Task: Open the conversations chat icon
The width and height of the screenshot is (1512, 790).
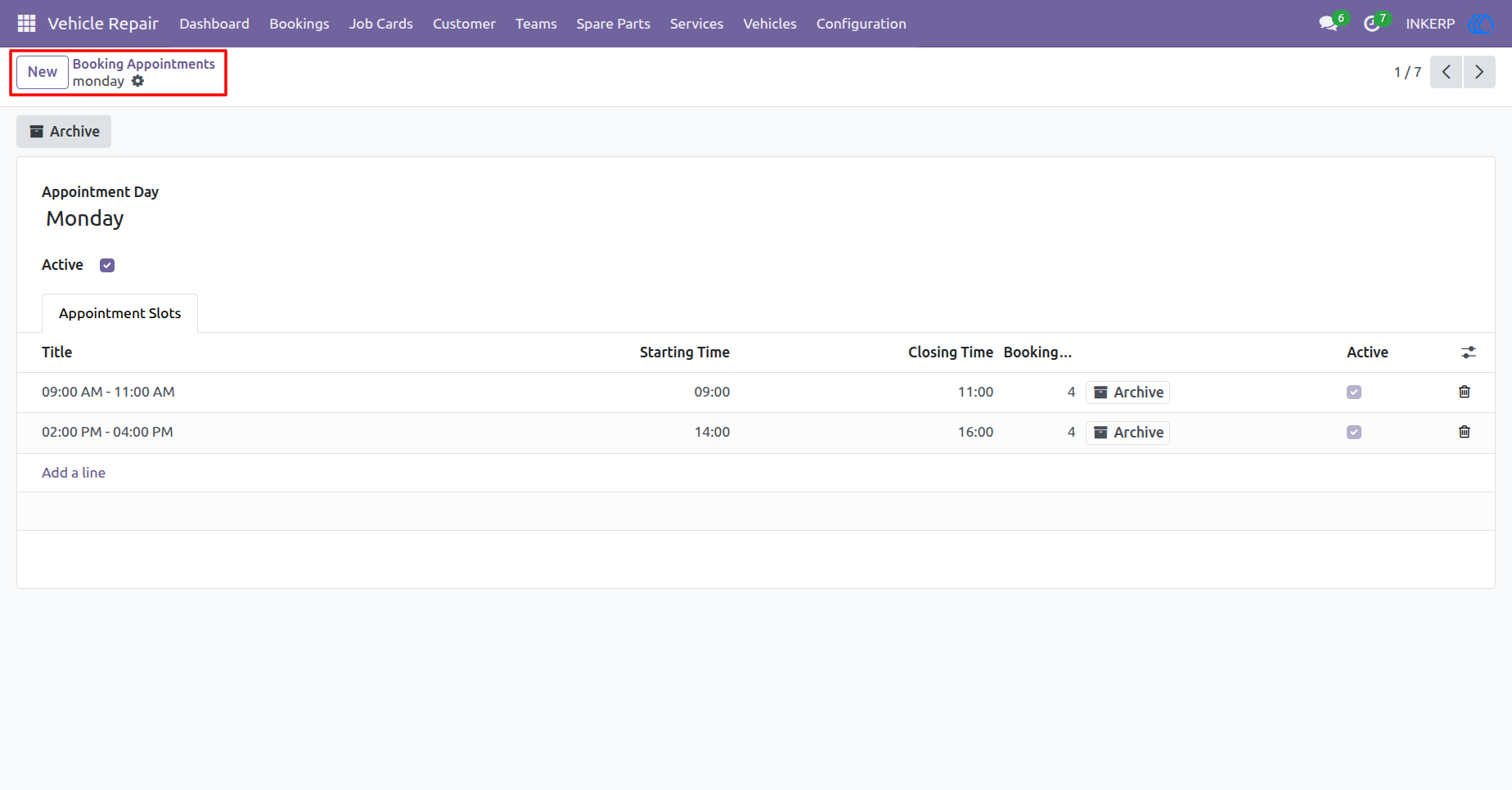Action: pos(1329,24)
